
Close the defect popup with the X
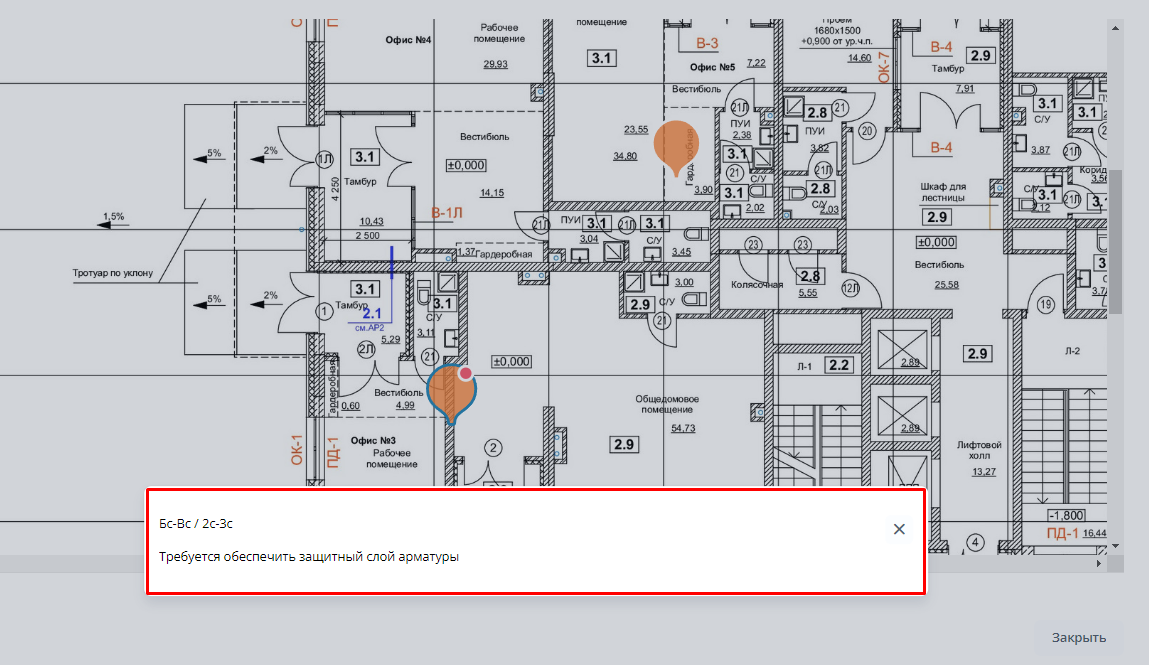pos(899,529)
